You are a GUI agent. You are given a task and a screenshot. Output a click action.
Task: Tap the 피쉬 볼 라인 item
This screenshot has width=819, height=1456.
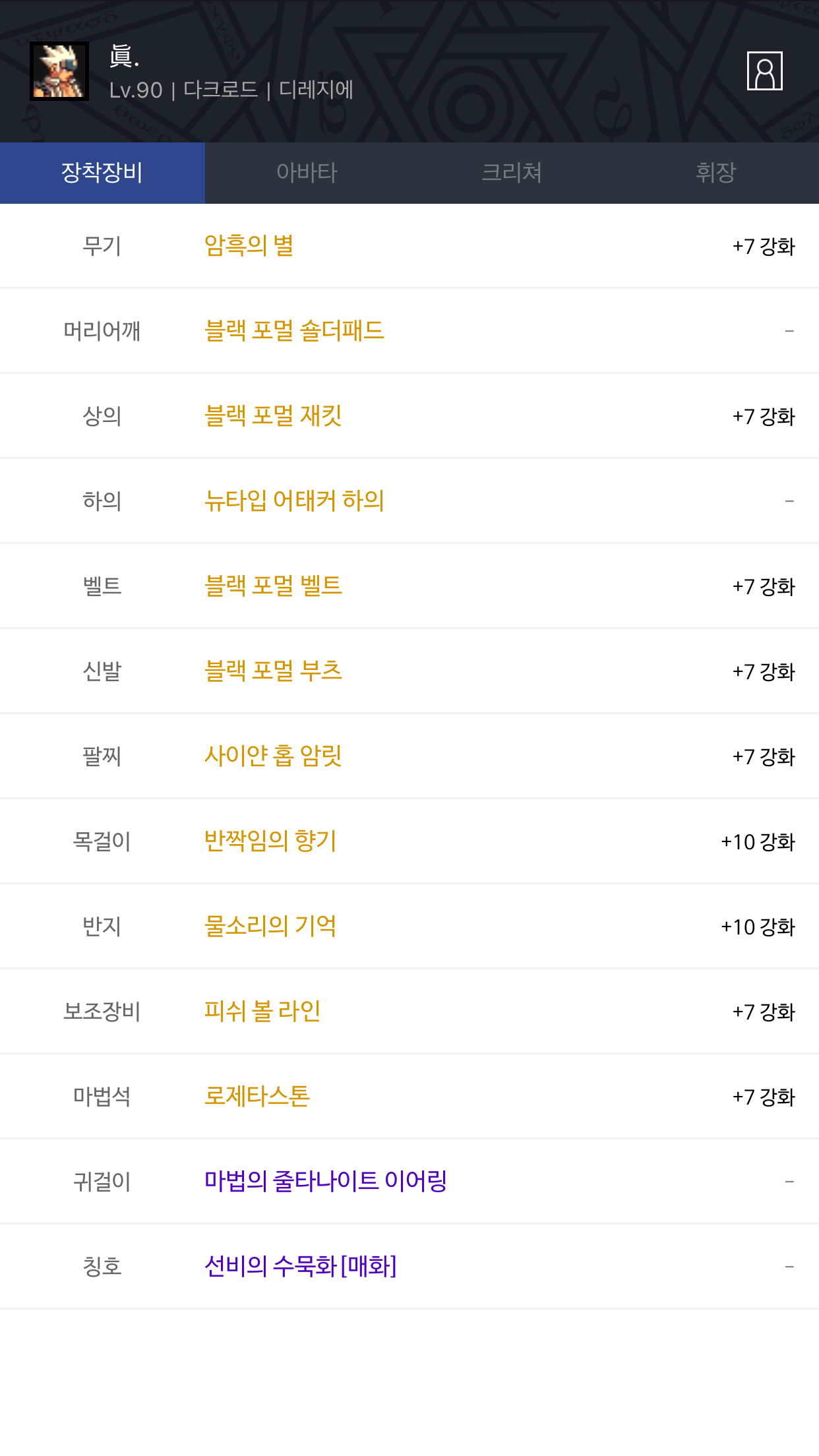262,1011
